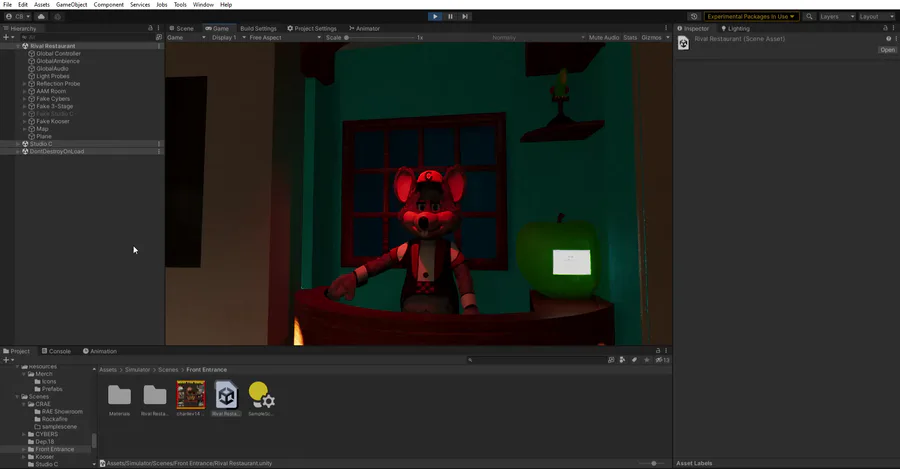
Task: Select the Materials folder thumbnail
Action: 119,398
